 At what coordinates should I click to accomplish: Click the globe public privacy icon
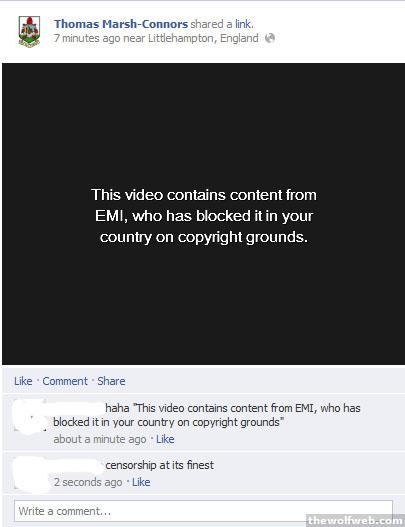pos(270,38)
